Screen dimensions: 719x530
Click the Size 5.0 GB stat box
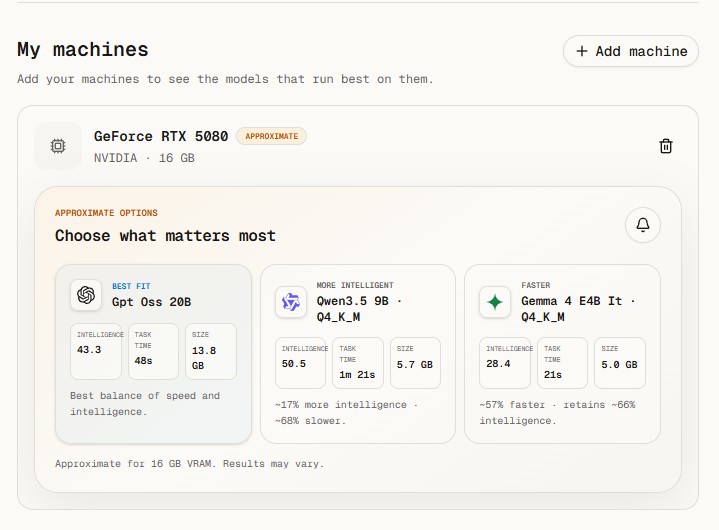(620, 363)
